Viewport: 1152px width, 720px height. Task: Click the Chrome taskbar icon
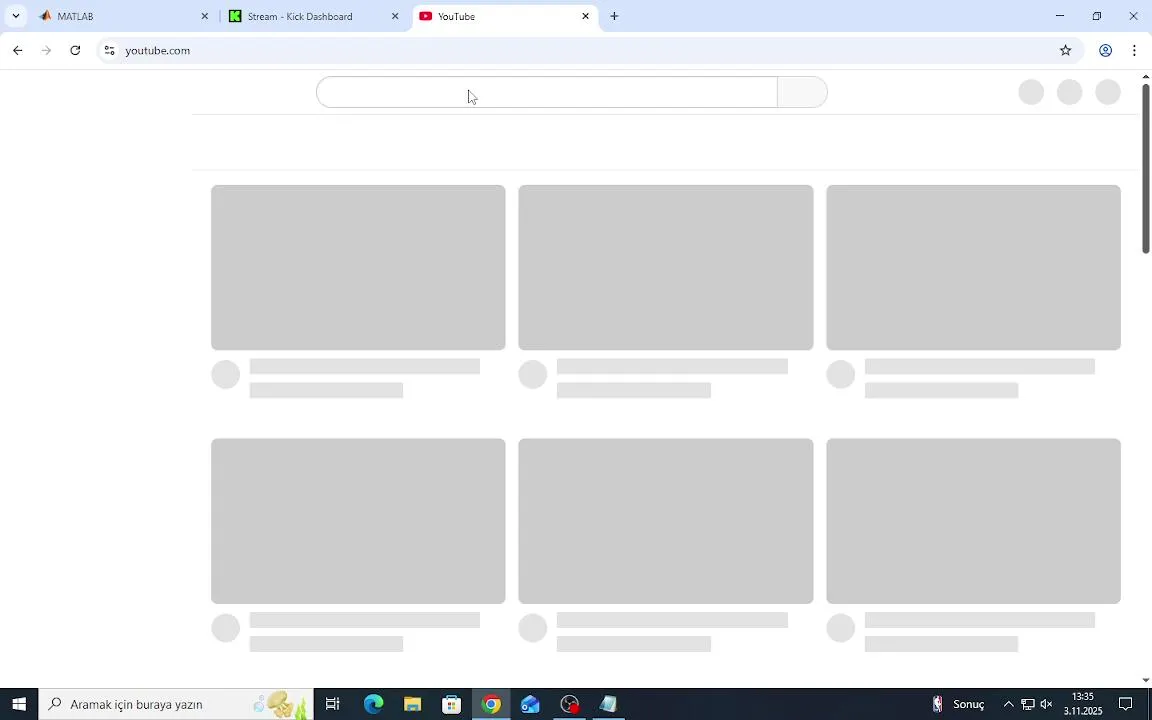[x=491, y=704]
